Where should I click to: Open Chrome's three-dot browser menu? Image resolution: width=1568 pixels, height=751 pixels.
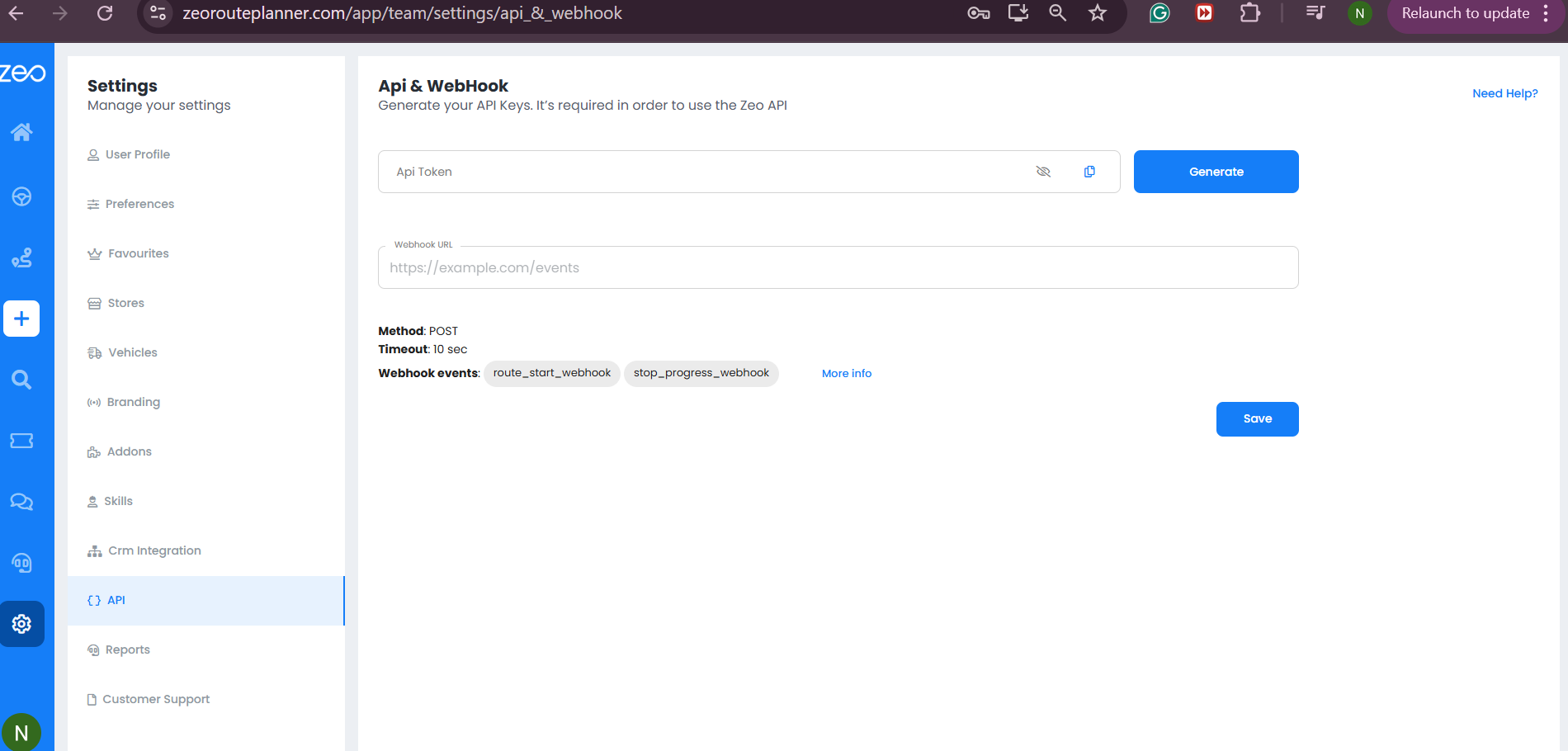[1546, 13]
